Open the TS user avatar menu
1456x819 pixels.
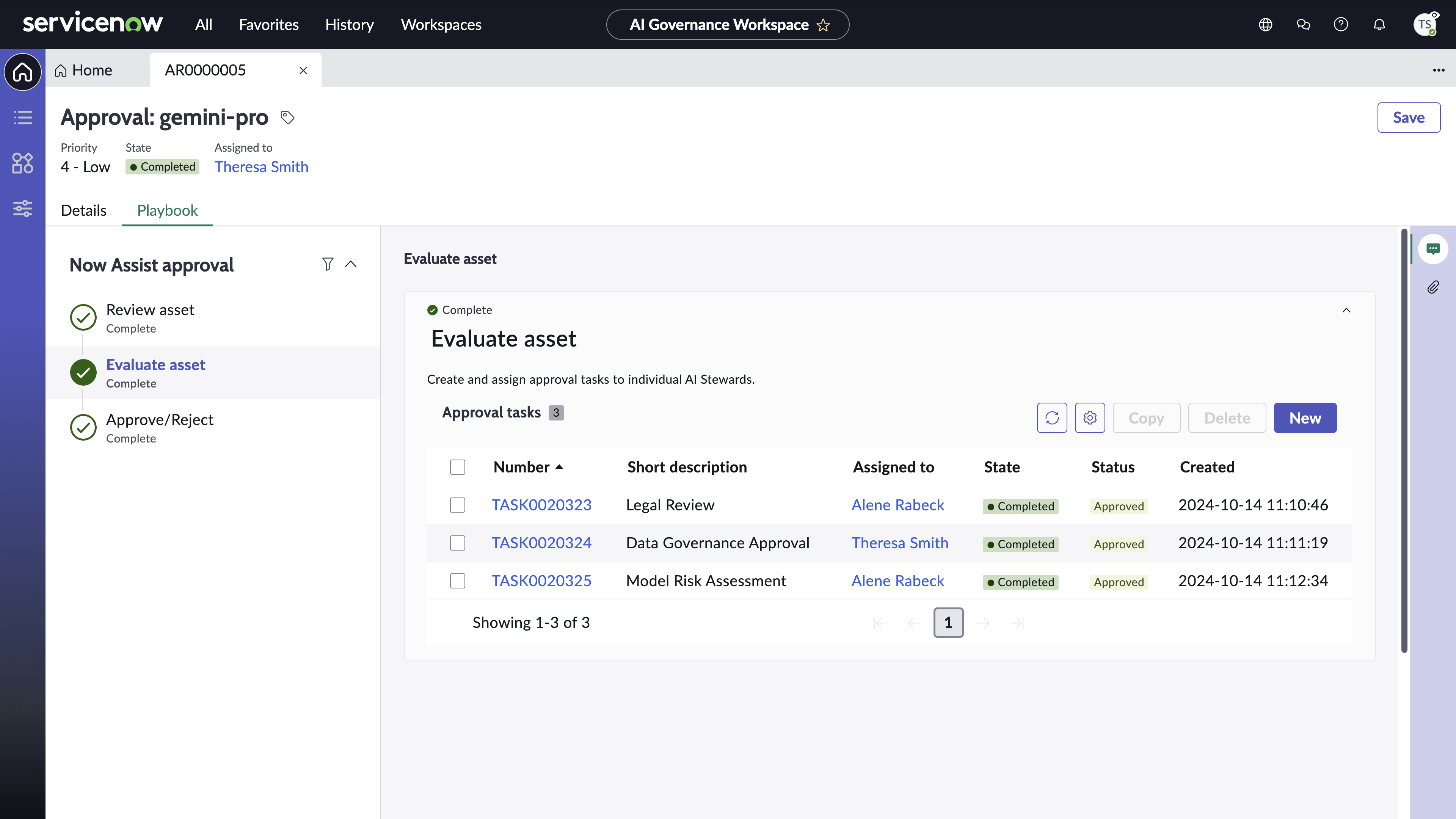(x=1425, y=24)
